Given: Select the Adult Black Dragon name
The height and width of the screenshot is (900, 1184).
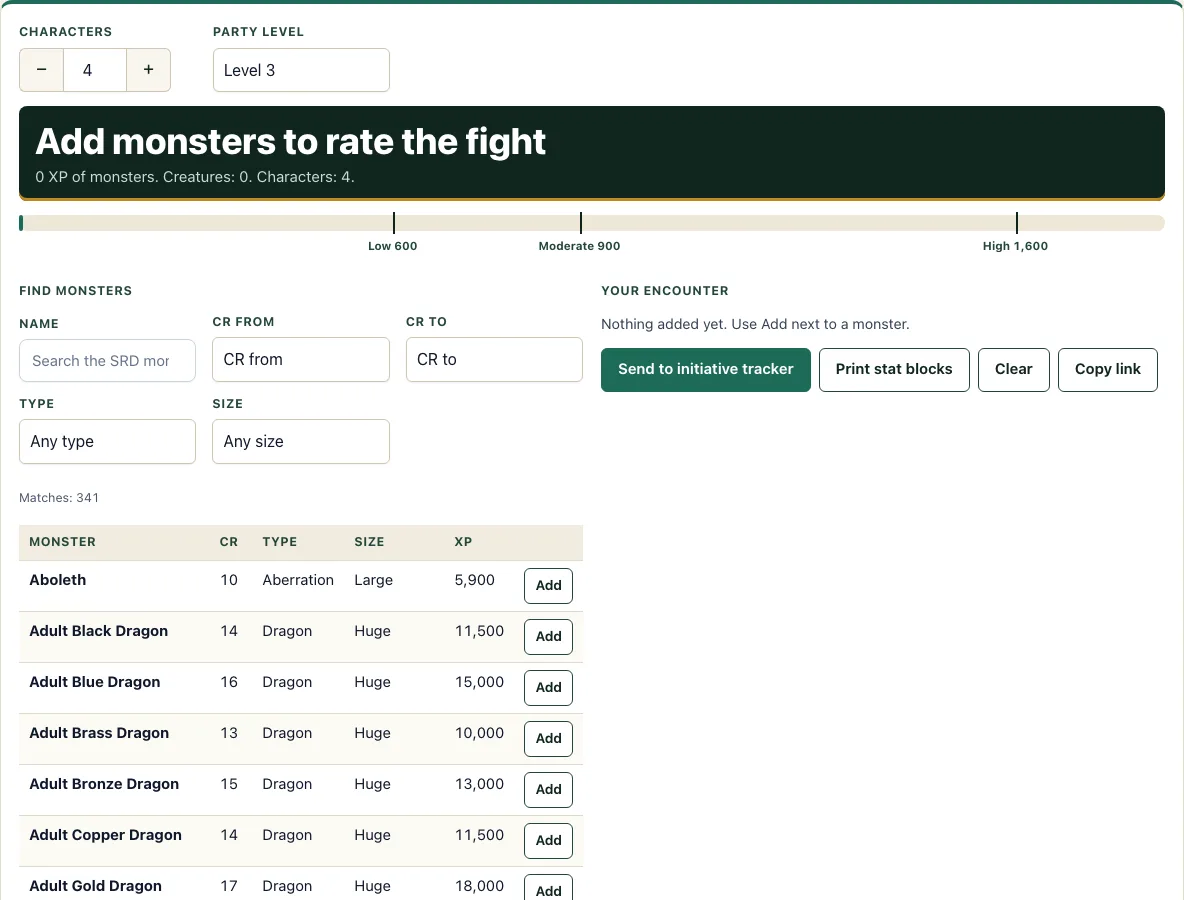Looking at the screenshot, I should tap(99, 631).
